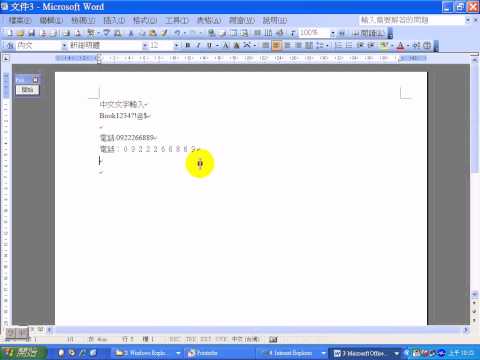Open the 檢視 (View) menu

pyautogui.click(x=83, y=21)
